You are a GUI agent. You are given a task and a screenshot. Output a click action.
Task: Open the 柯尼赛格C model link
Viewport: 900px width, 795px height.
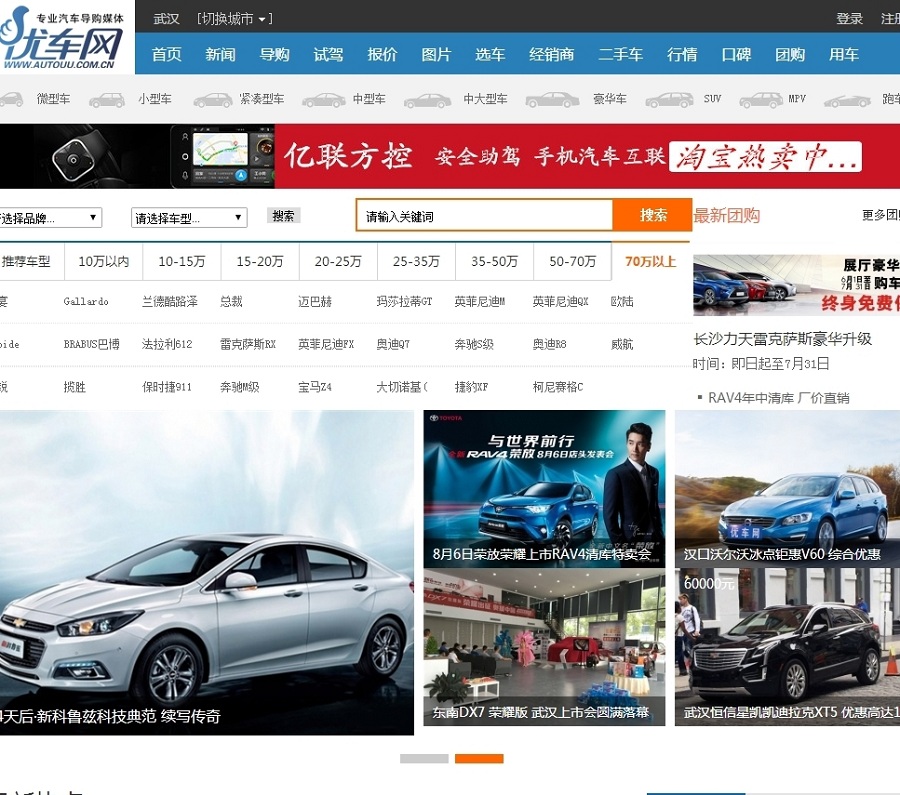pos(557,387)
